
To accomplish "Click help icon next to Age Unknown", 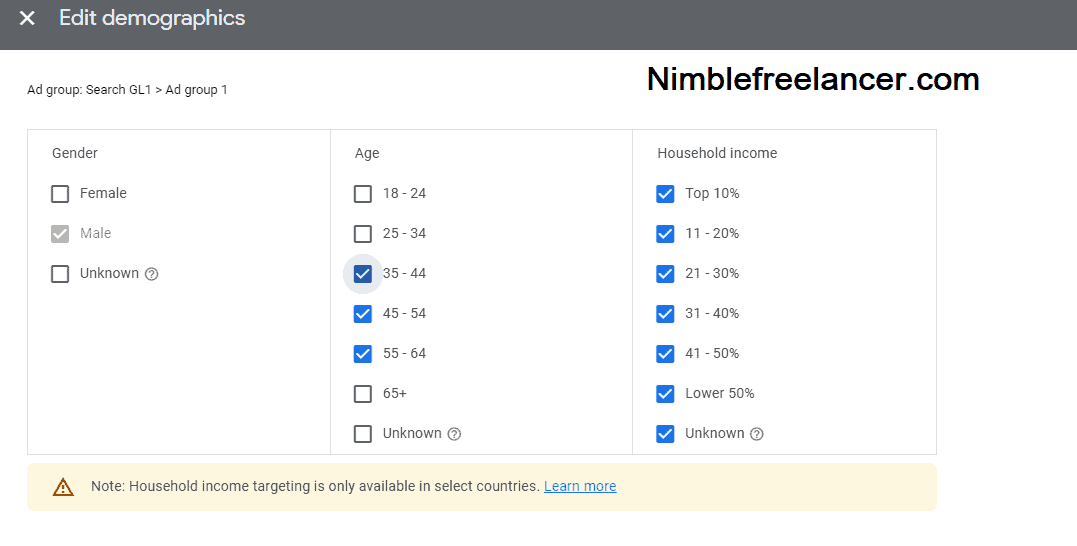I will pos(454,434).
